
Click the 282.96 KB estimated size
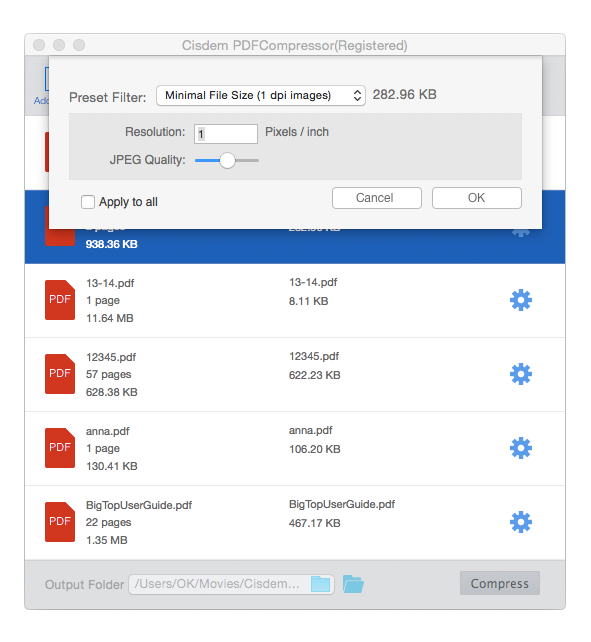coord(404,95)
